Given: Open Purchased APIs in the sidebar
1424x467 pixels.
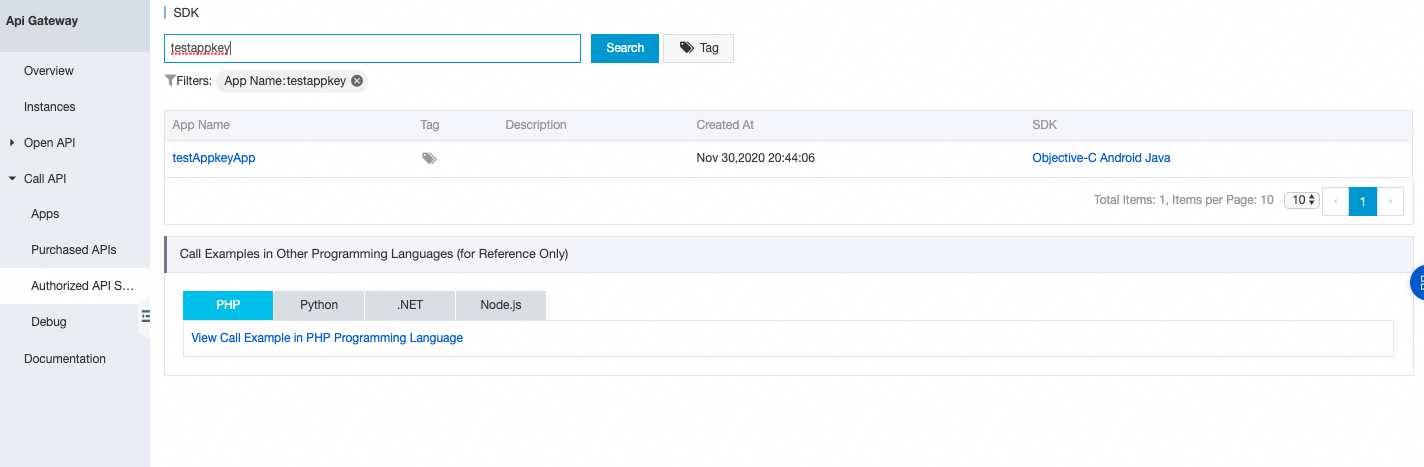Looking at the screenshot, I should [75, 250].
